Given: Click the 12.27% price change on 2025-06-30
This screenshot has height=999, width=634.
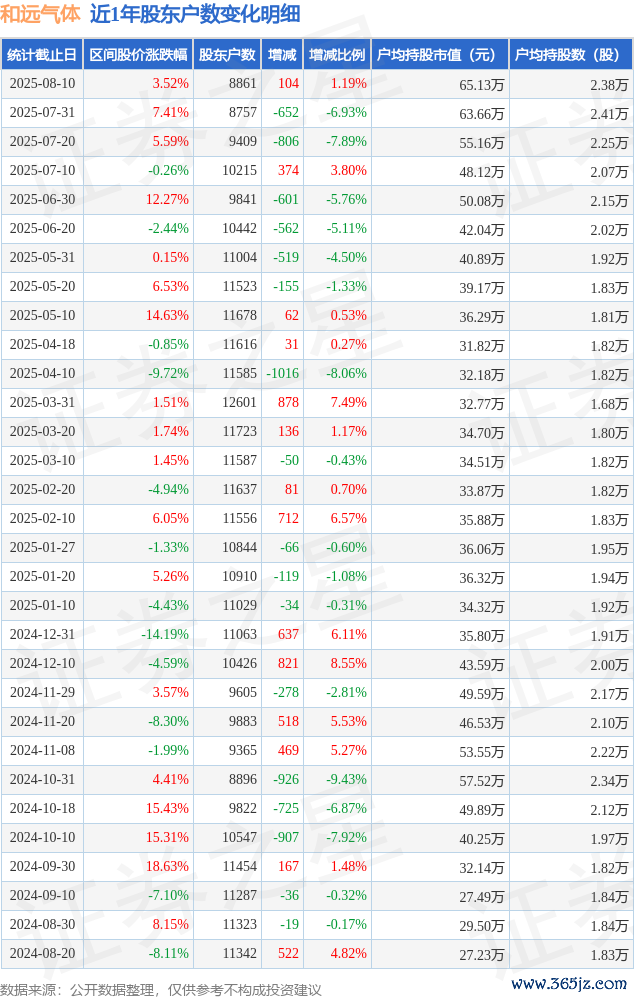Looking at the screenshot, I should pyautogui.click(x=168, y=199).
